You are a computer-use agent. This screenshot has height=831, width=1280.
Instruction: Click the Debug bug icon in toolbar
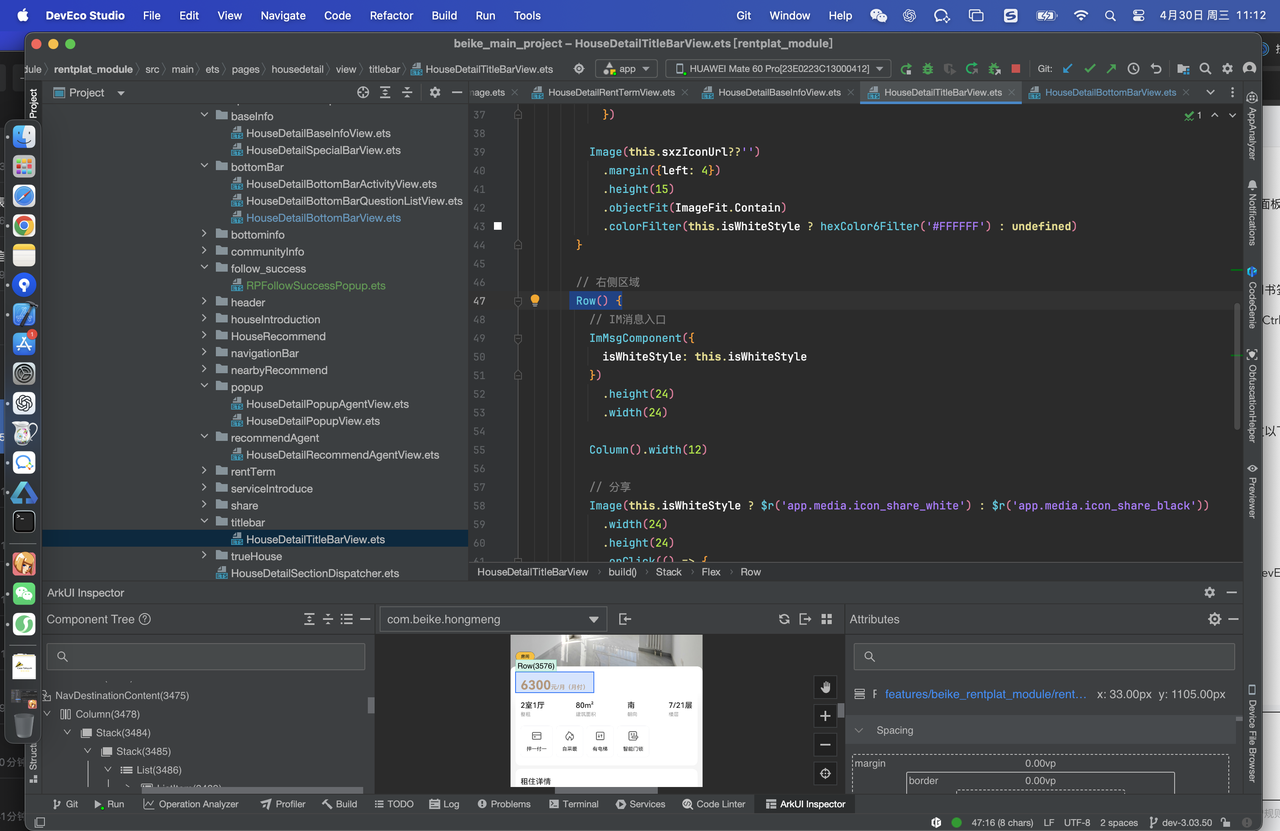pos(928,69)
